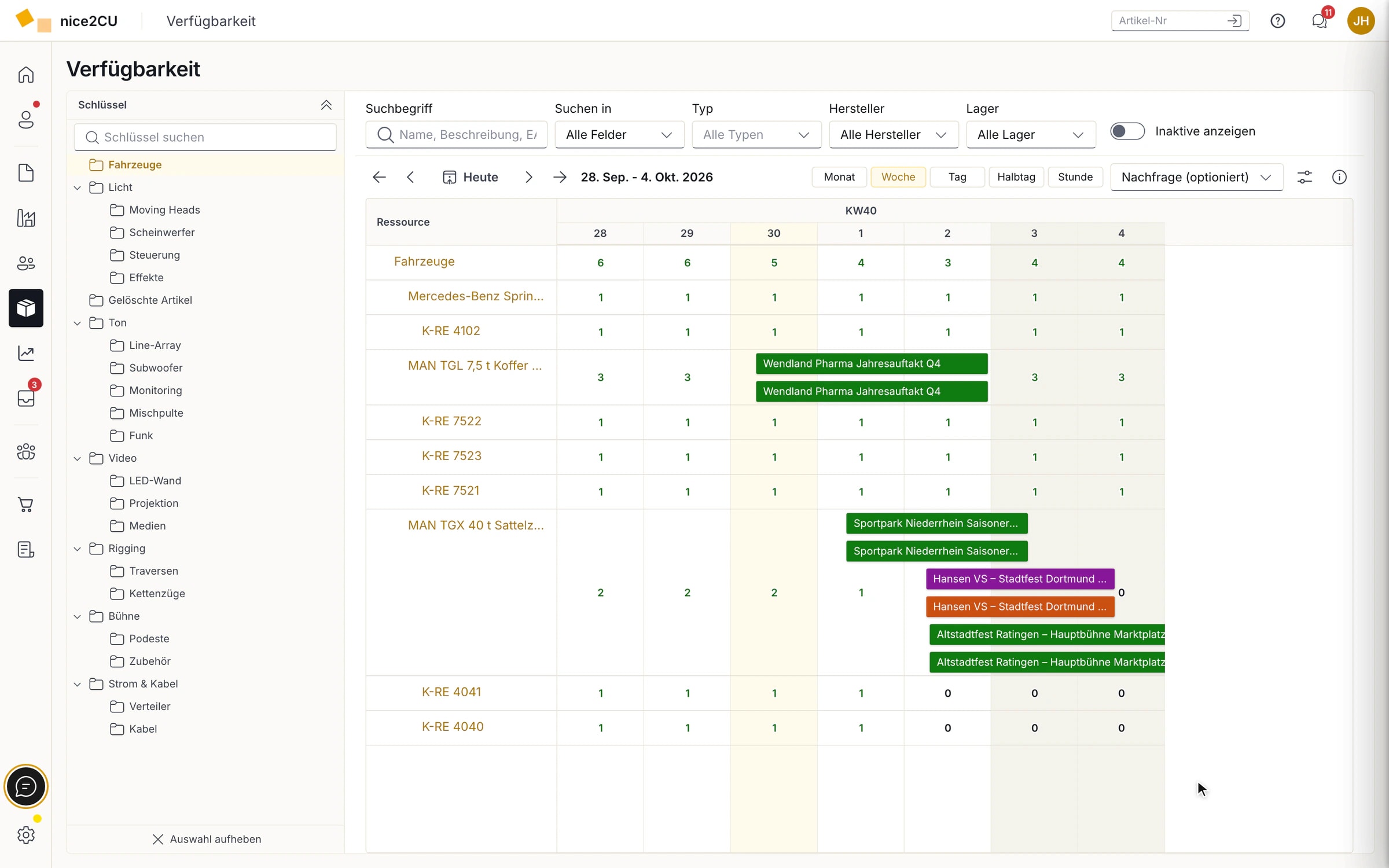
Task: Open the shopping cart icon in sidebar
Action: [26, 505]
